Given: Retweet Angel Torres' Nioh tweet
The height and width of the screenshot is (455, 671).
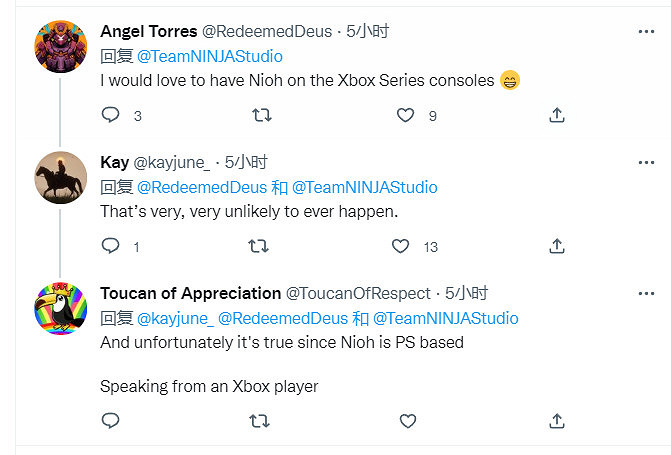Looking at the screenshot, I should (262, 115).
